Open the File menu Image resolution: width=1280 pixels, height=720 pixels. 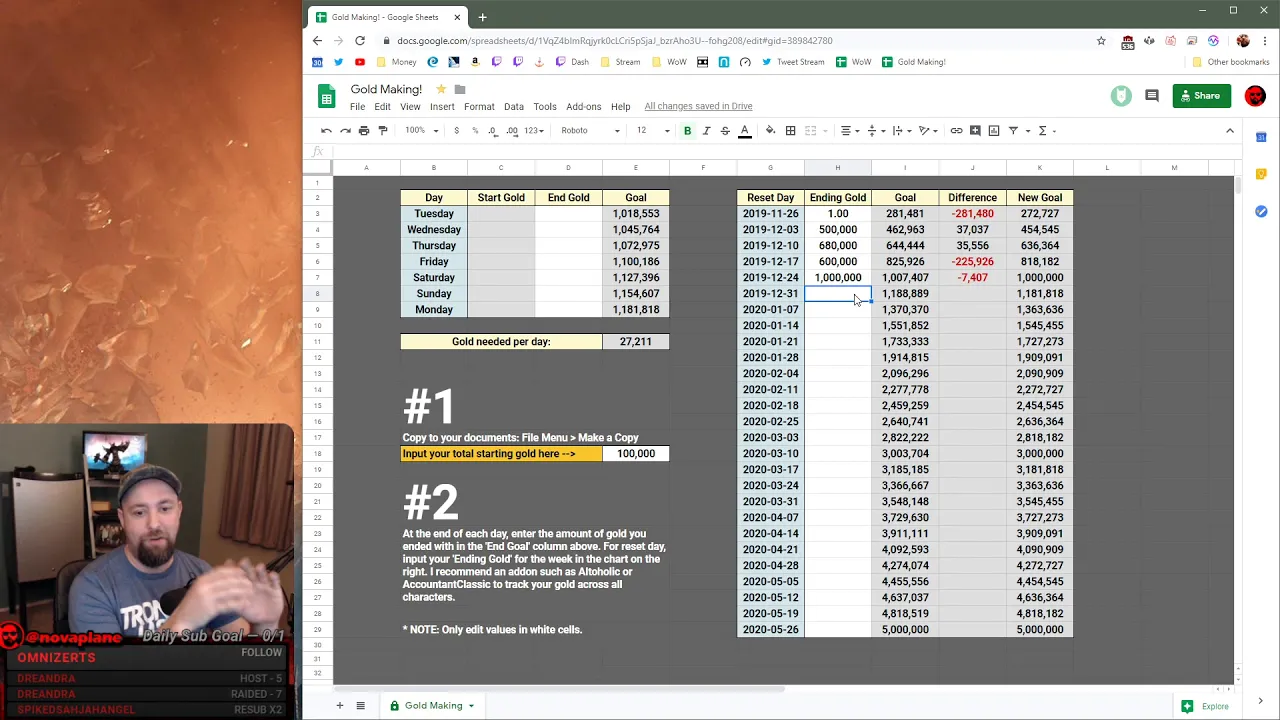357,106
